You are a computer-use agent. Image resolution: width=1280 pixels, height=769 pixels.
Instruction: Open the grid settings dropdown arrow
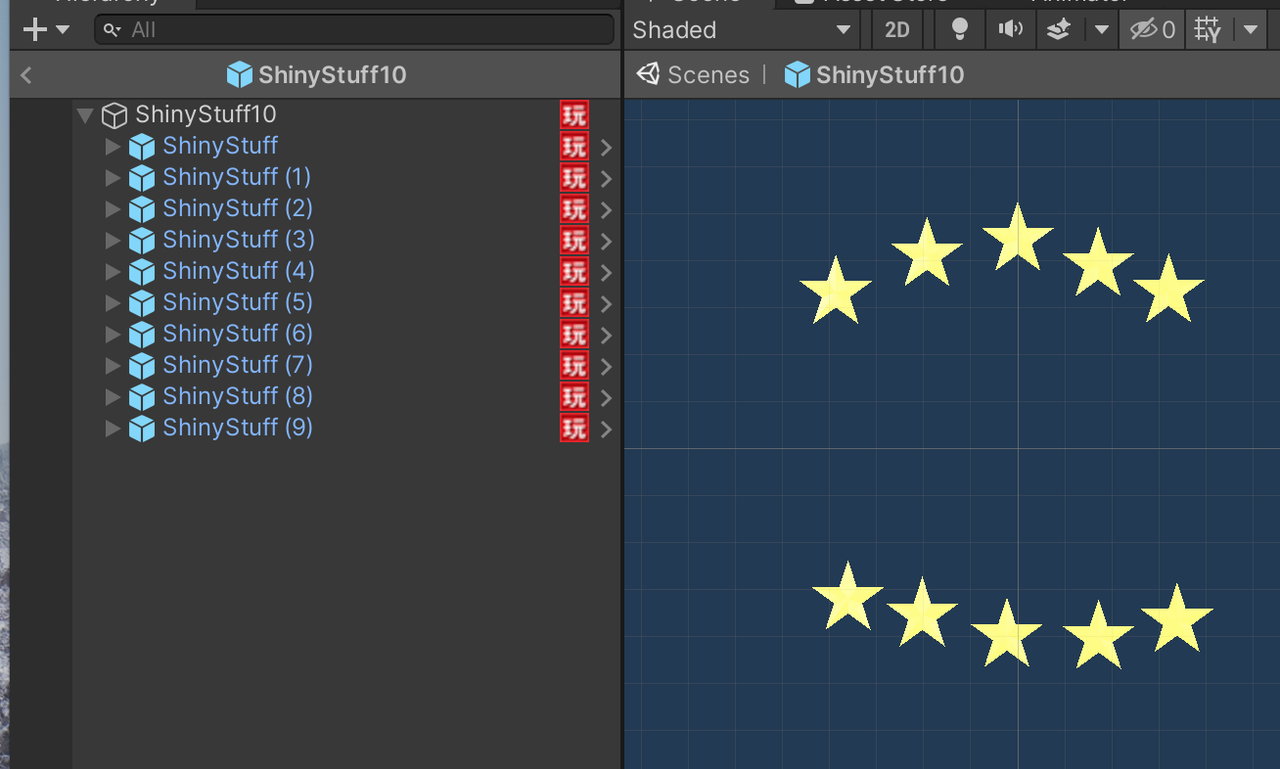pos(1250,30)
